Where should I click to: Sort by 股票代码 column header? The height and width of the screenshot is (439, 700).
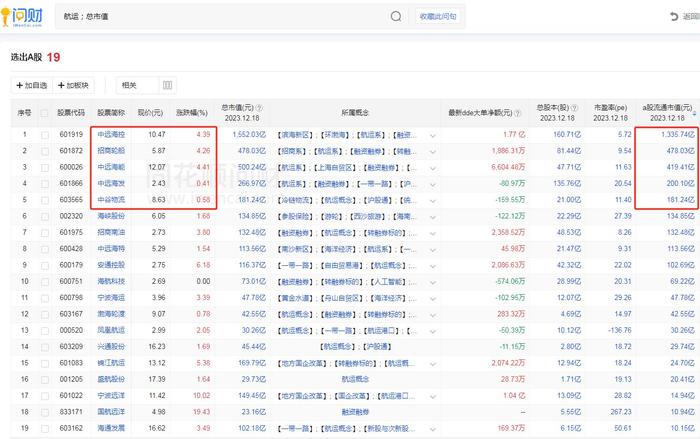pyautogui.click(x=71, y=113)
